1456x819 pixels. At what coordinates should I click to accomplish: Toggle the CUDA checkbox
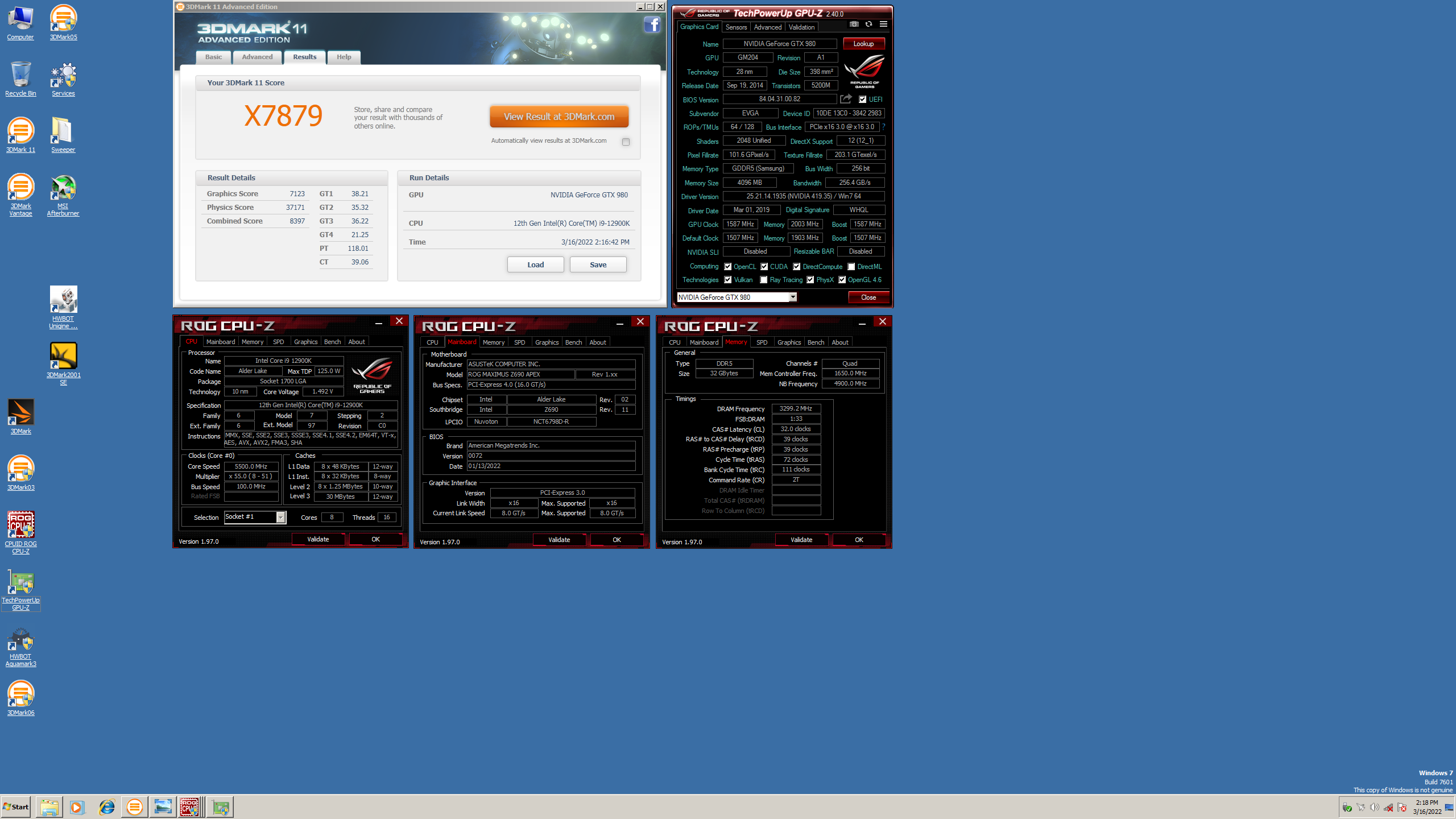[764, 267]
